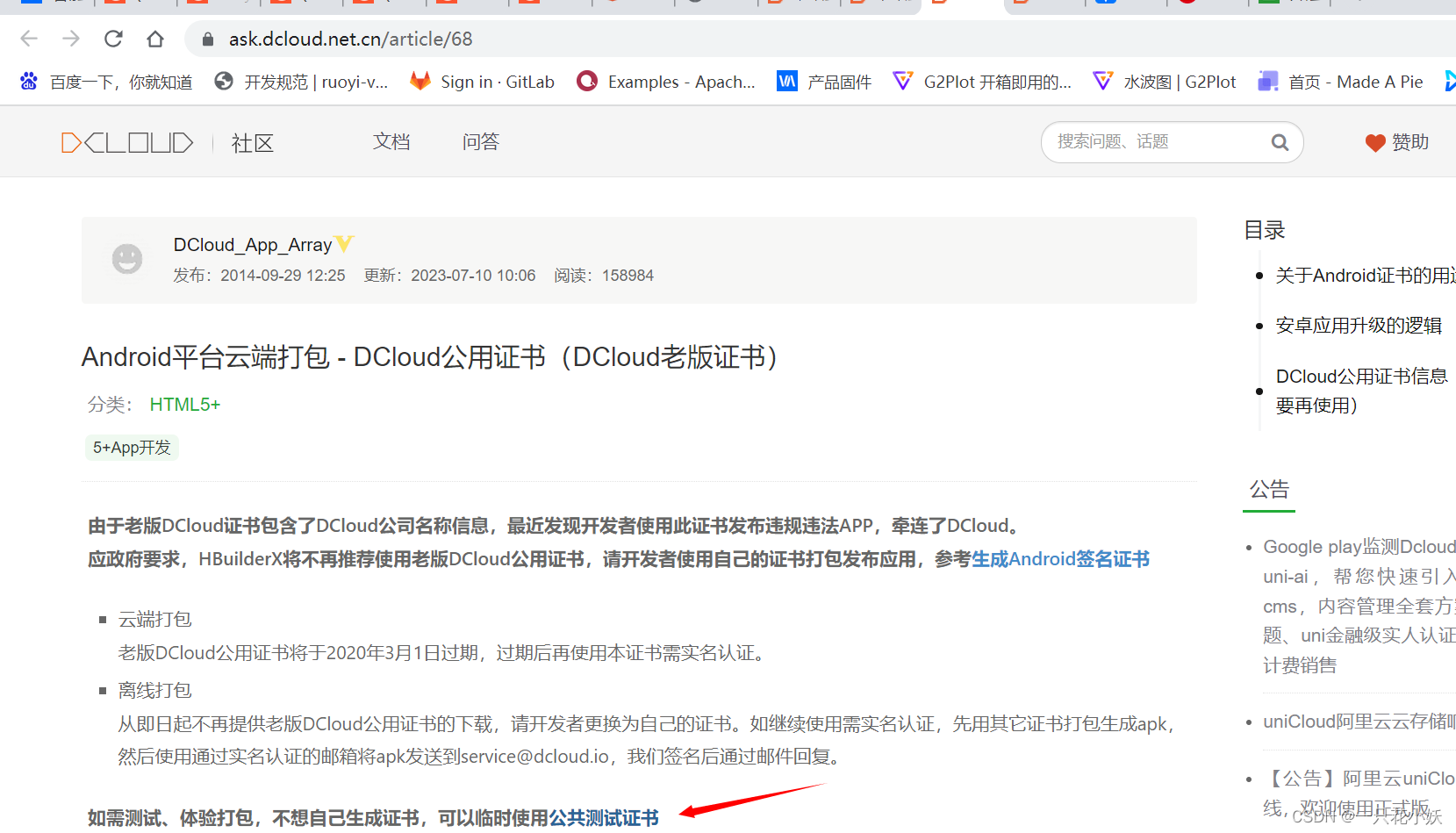Open the 生成Android签名证书 link
This screenshot has width=1456, height=833.
point(1060,559)
